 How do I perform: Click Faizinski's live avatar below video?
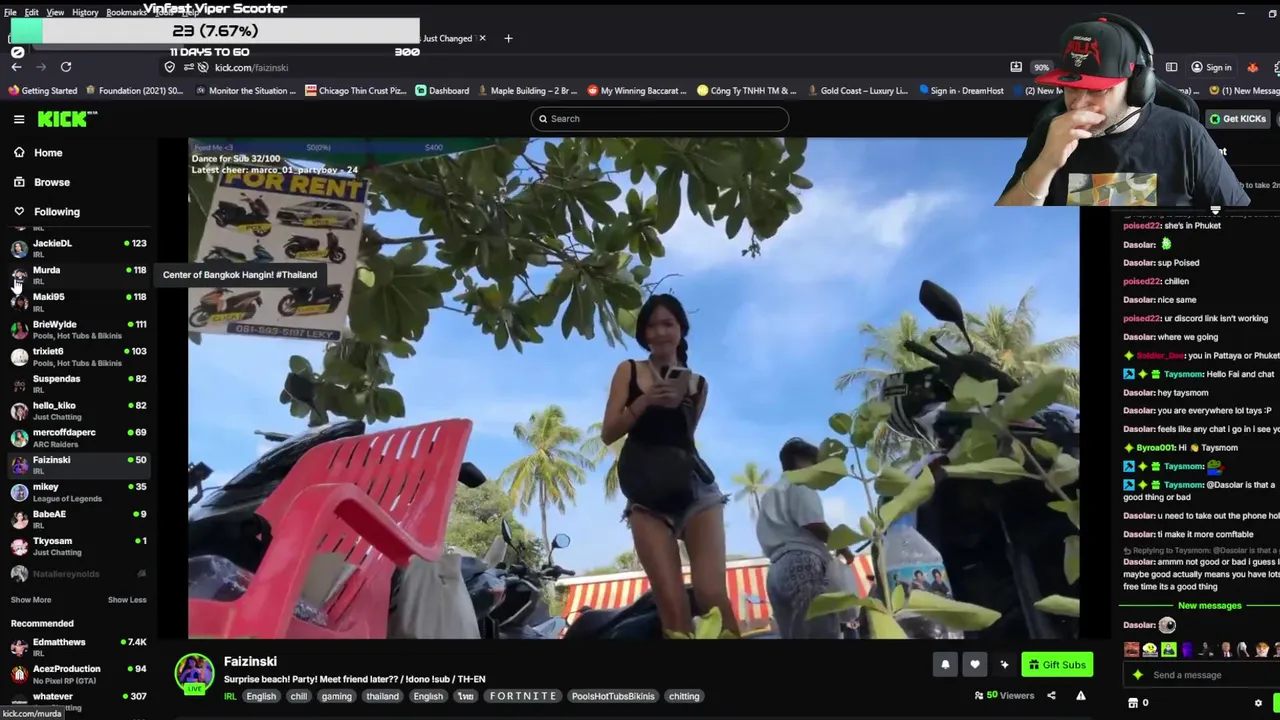click(194, 674)
